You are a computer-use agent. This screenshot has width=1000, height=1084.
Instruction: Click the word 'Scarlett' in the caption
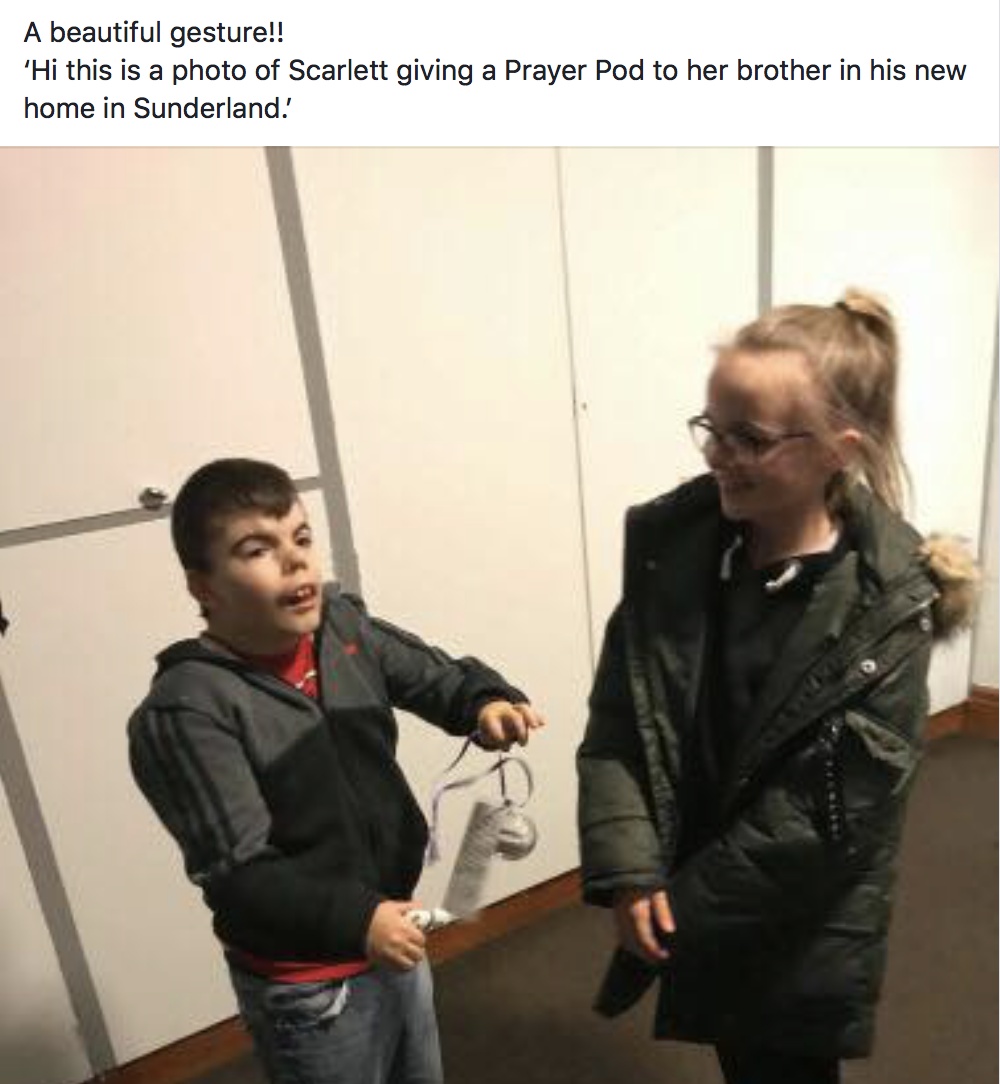(337, 71)
